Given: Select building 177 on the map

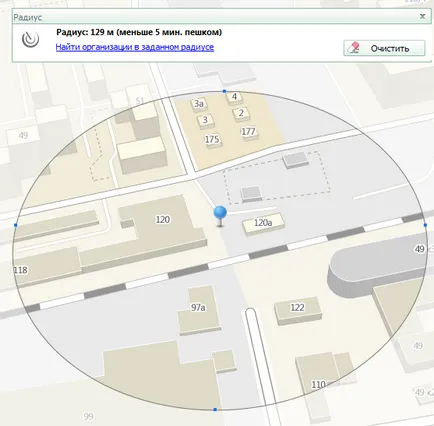Looking at the screenshot, I should (x=248, y=132).
